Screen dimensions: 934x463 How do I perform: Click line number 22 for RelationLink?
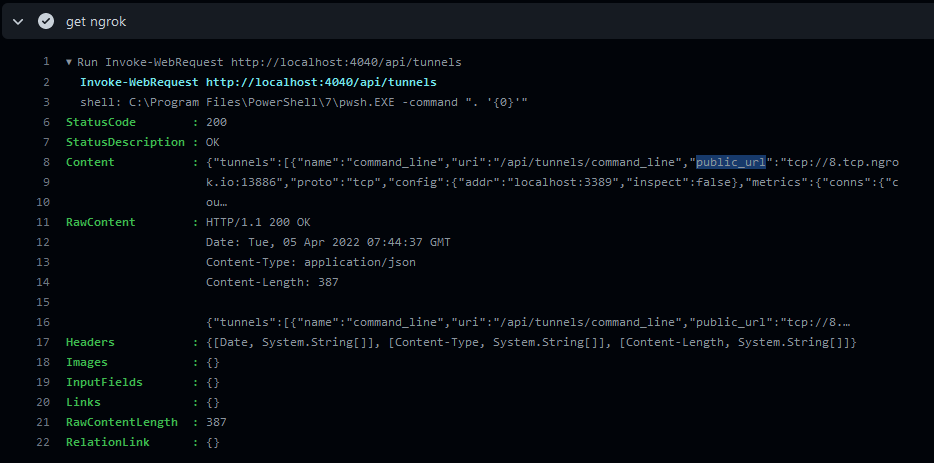[x=43, y=442]
